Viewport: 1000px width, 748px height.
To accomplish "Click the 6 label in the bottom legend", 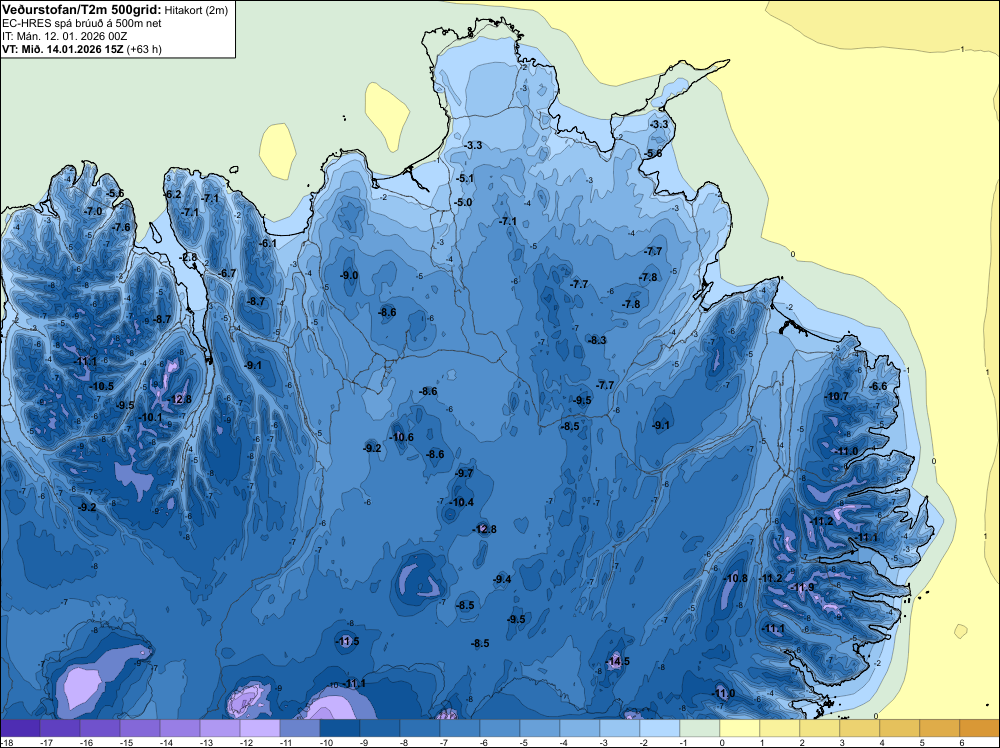I will (960, 743).
